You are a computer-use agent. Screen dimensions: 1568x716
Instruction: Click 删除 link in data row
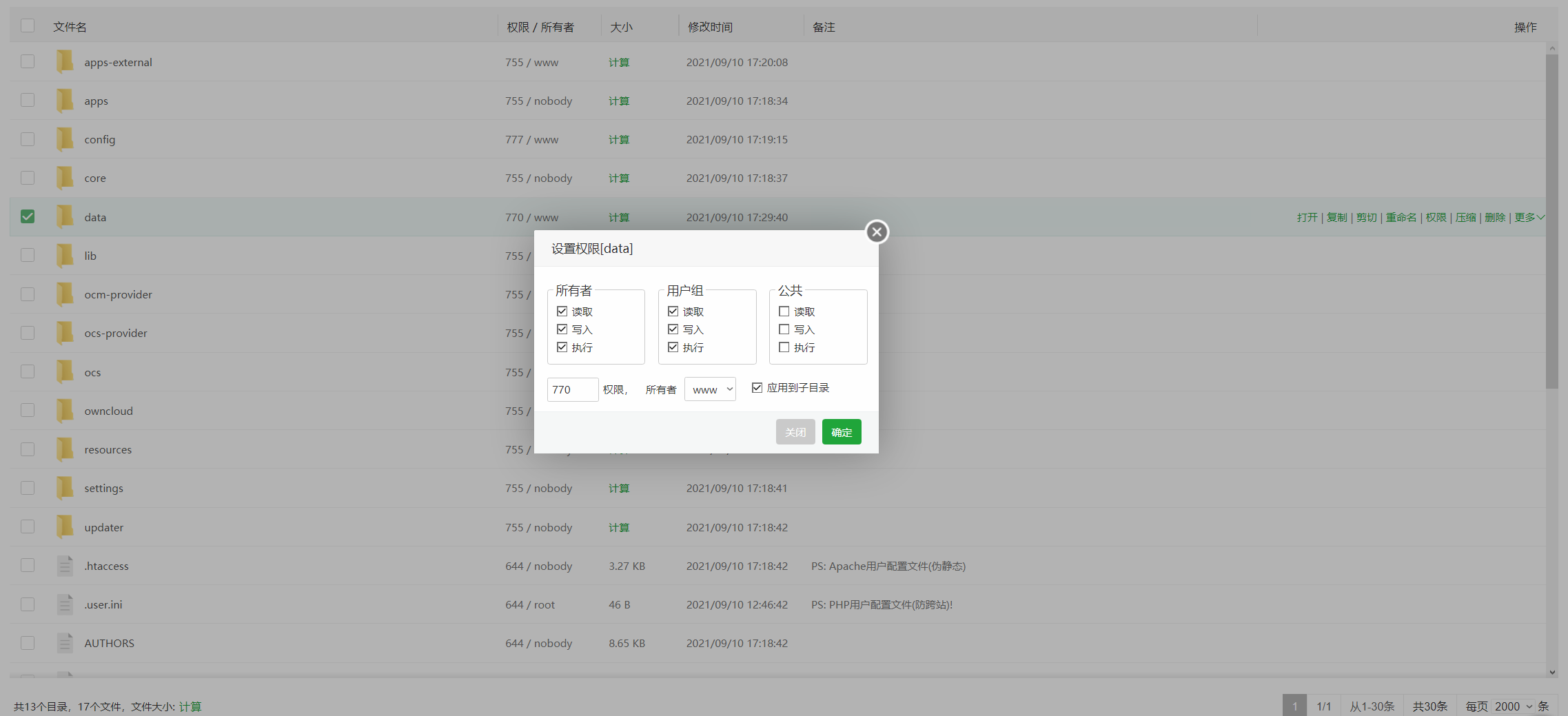pyautogui.click(x=1496, y=217)
